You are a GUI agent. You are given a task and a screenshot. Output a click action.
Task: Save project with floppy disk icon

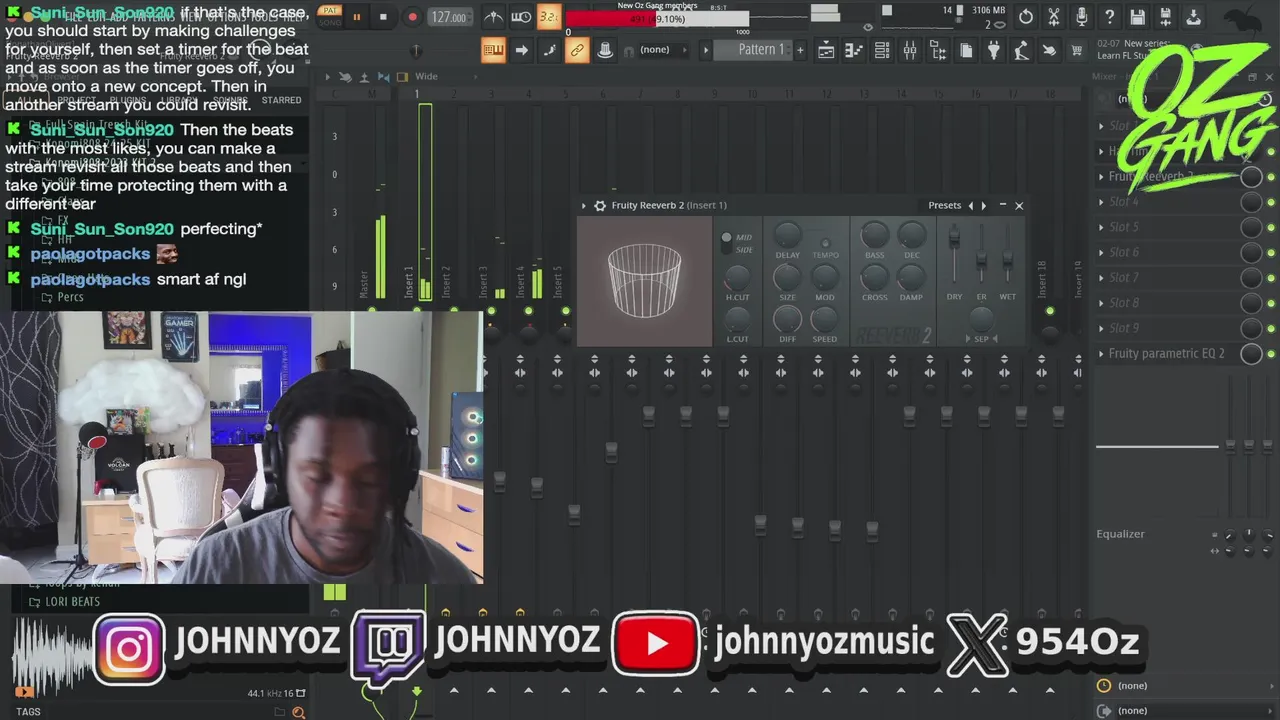(x=1138, y=17)
